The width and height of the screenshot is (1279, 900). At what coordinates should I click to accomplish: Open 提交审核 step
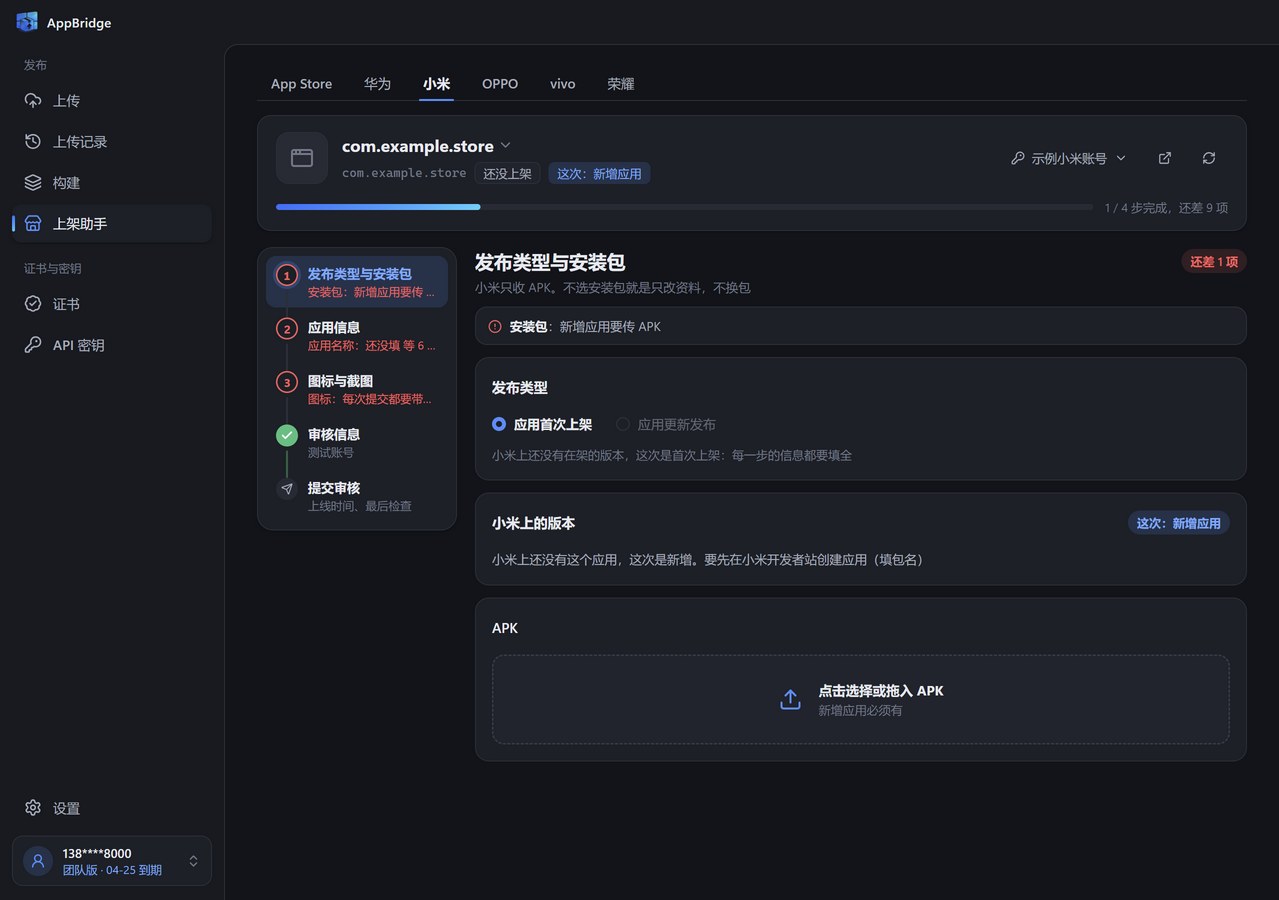(357, 496)
